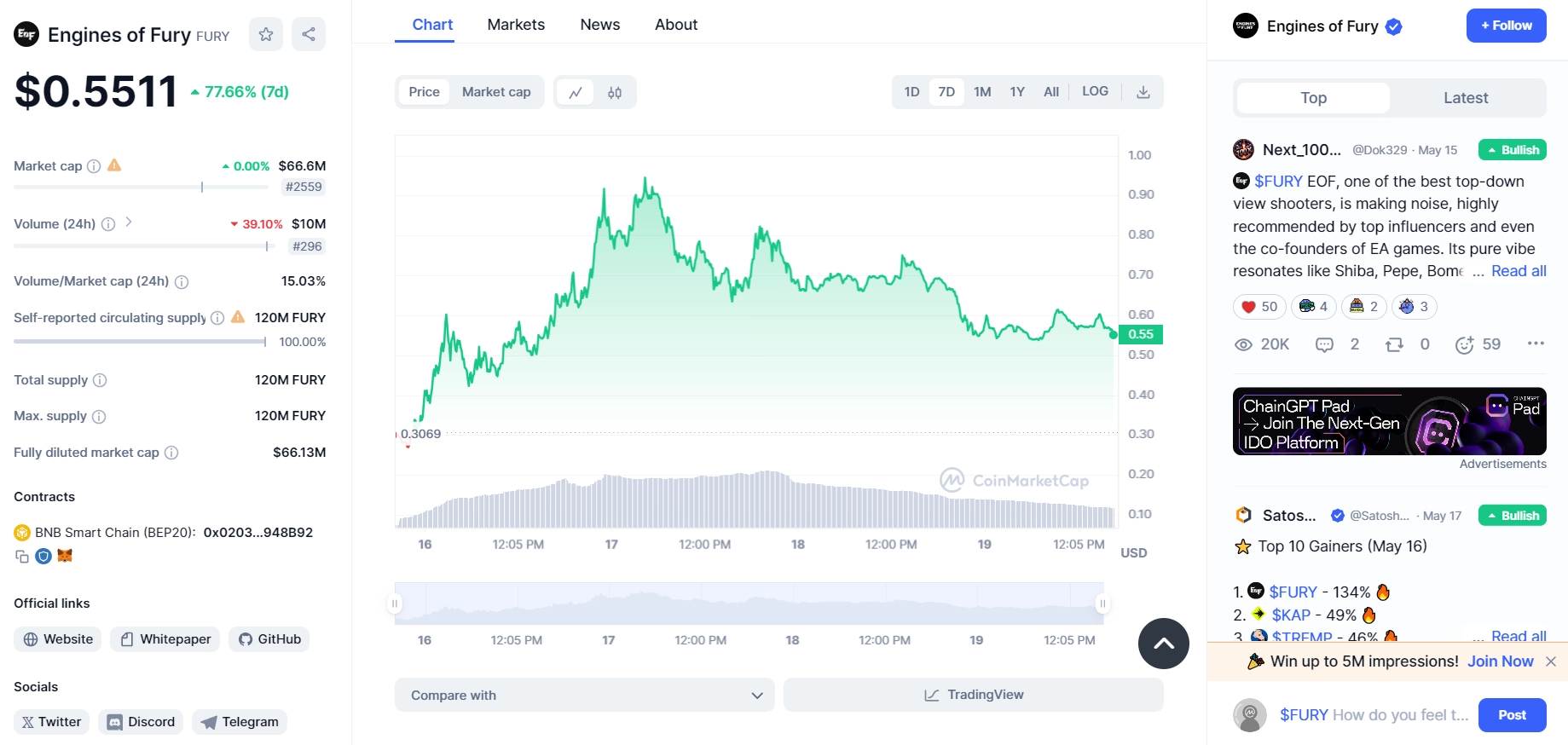This screenshot has height=745, width=1568.
Task: Open the GitHub link
Action: click(x=269, y=639)
